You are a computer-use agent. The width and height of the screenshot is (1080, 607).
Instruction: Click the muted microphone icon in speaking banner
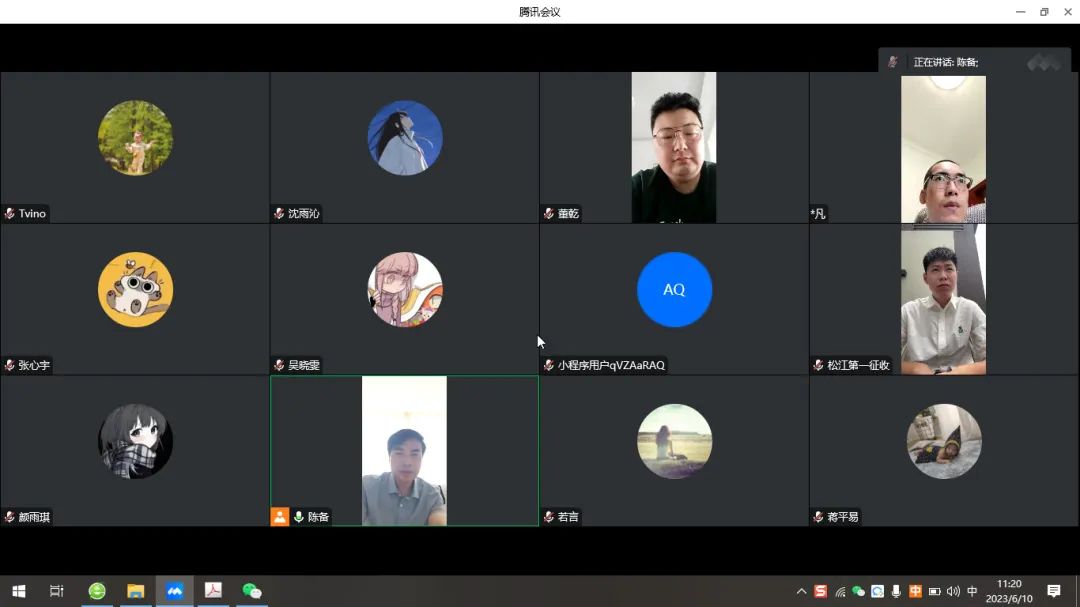[893, 62]
